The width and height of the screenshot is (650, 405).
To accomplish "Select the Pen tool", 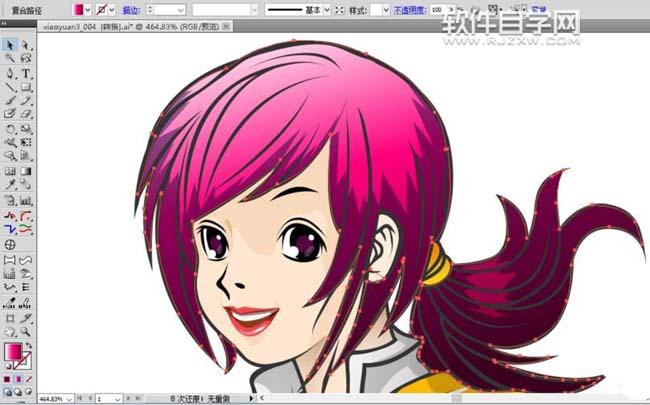I will click(10, 73).
